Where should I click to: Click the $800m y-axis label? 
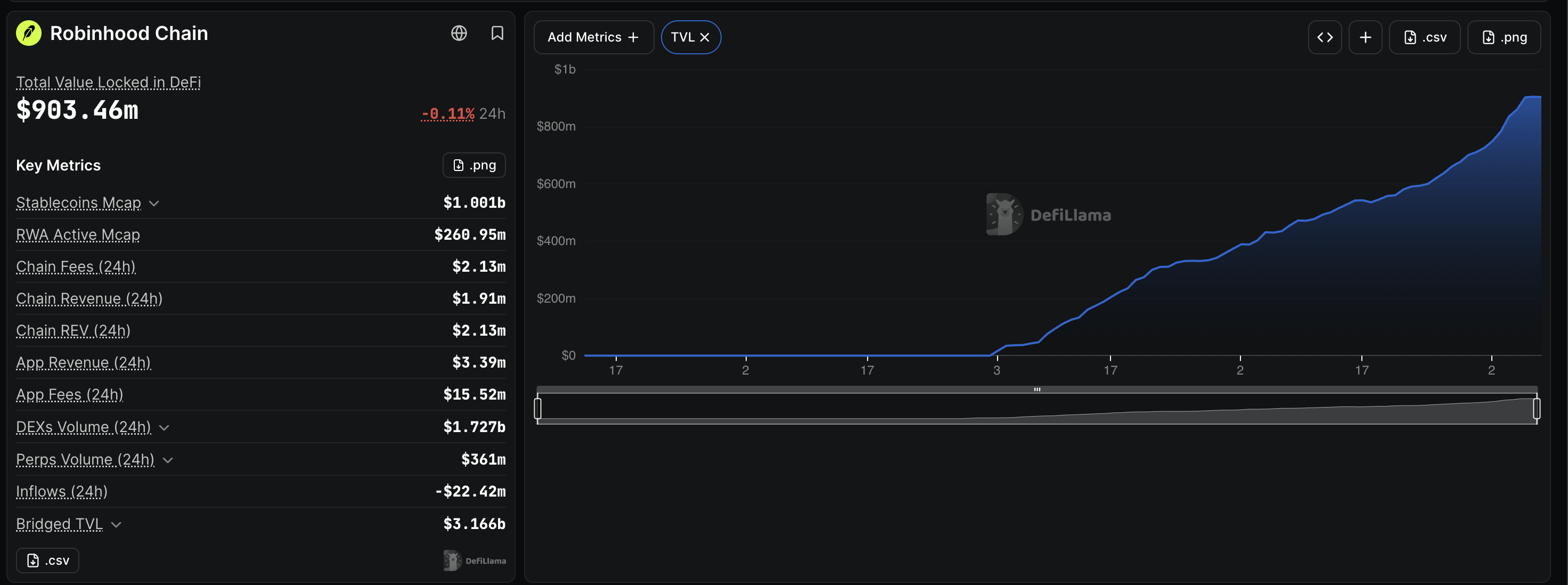point(556,126)
